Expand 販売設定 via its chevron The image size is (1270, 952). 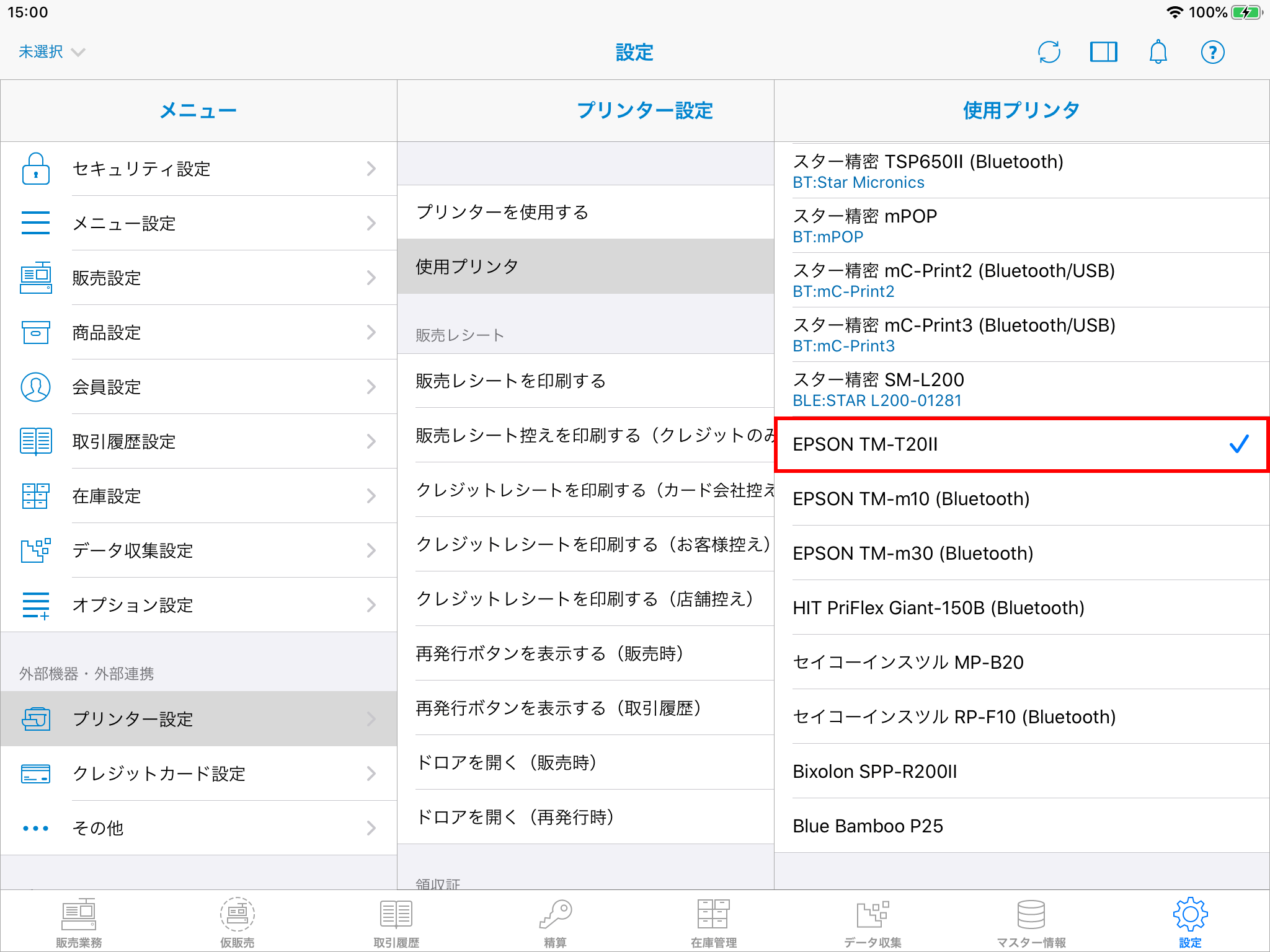371,278
